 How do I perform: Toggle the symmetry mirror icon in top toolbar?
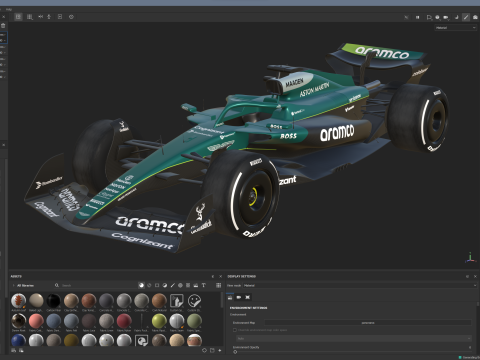[x=40, y=16]
